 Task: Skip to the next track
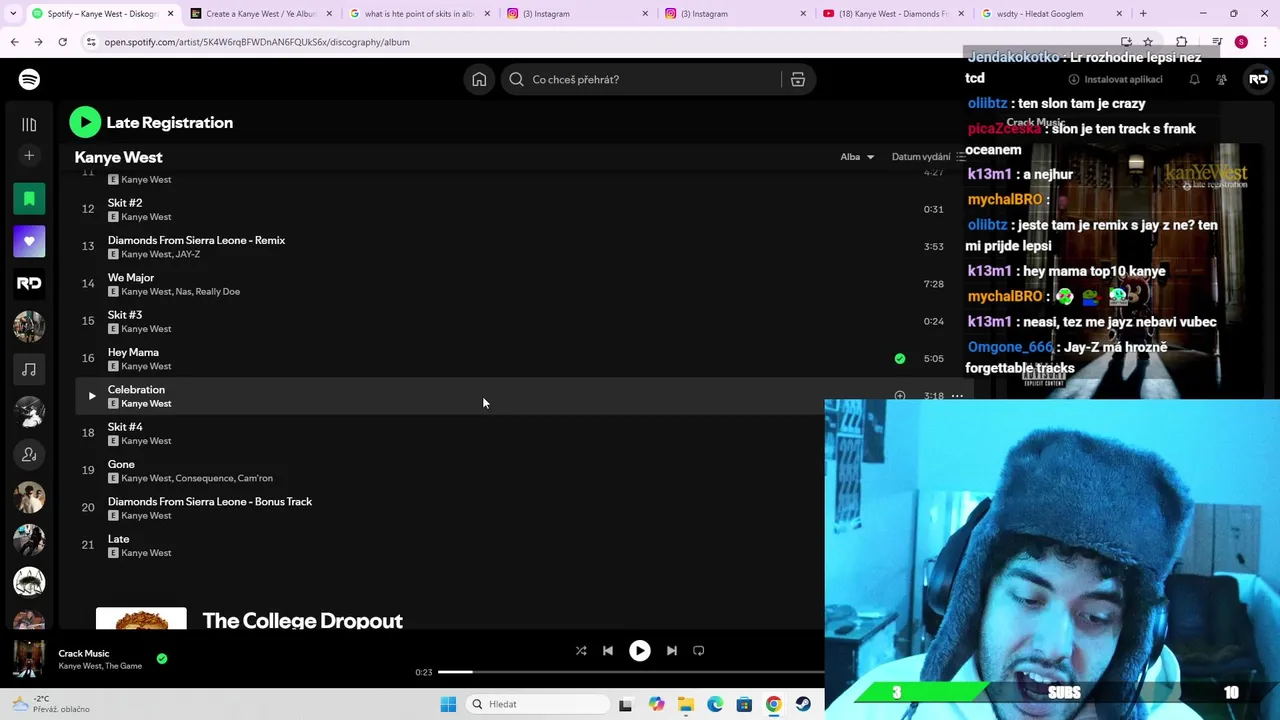pyautogui.click(x=672, y=650)
